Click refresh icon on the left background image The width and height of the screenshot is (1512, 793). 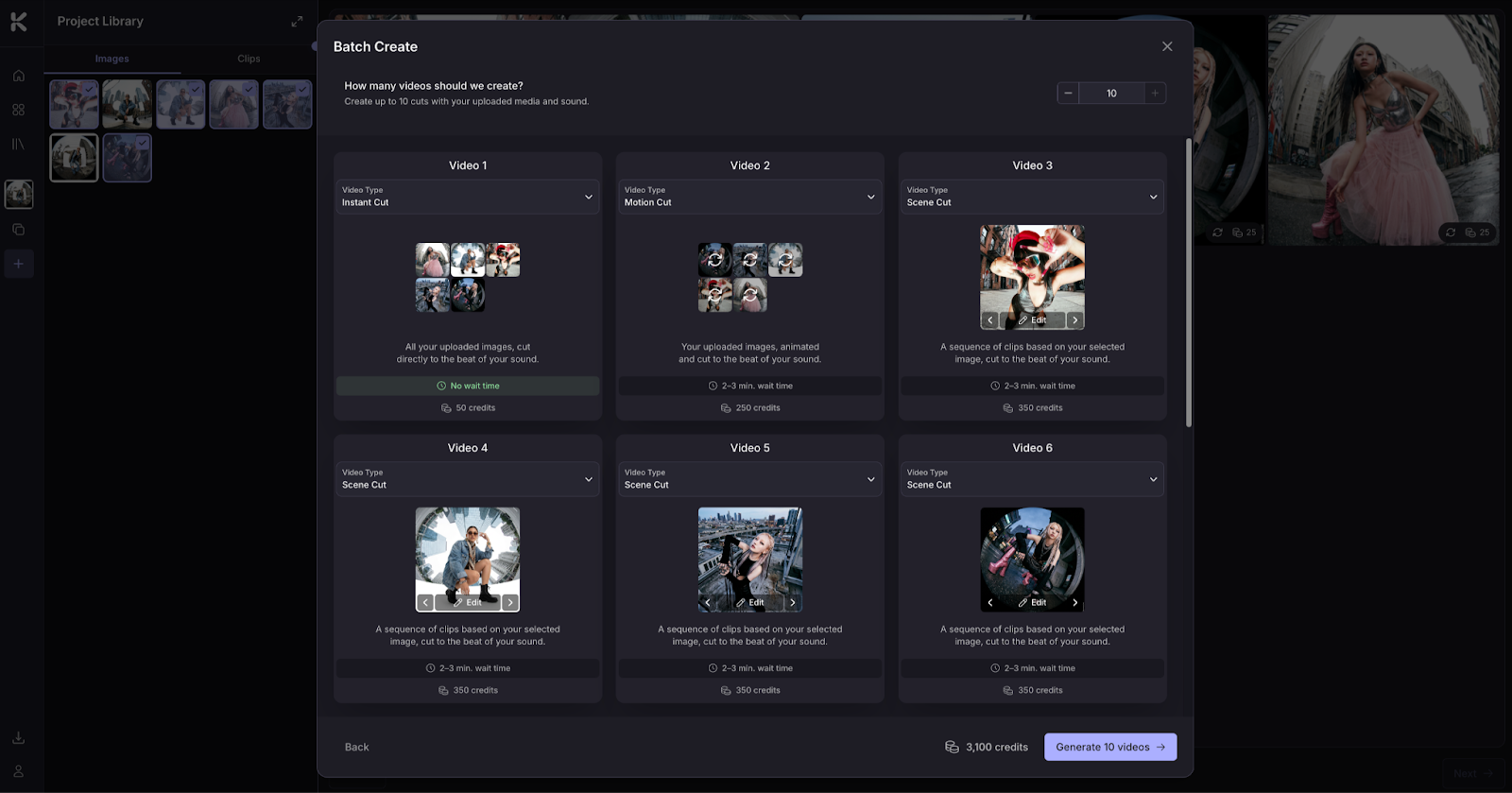1217,233
